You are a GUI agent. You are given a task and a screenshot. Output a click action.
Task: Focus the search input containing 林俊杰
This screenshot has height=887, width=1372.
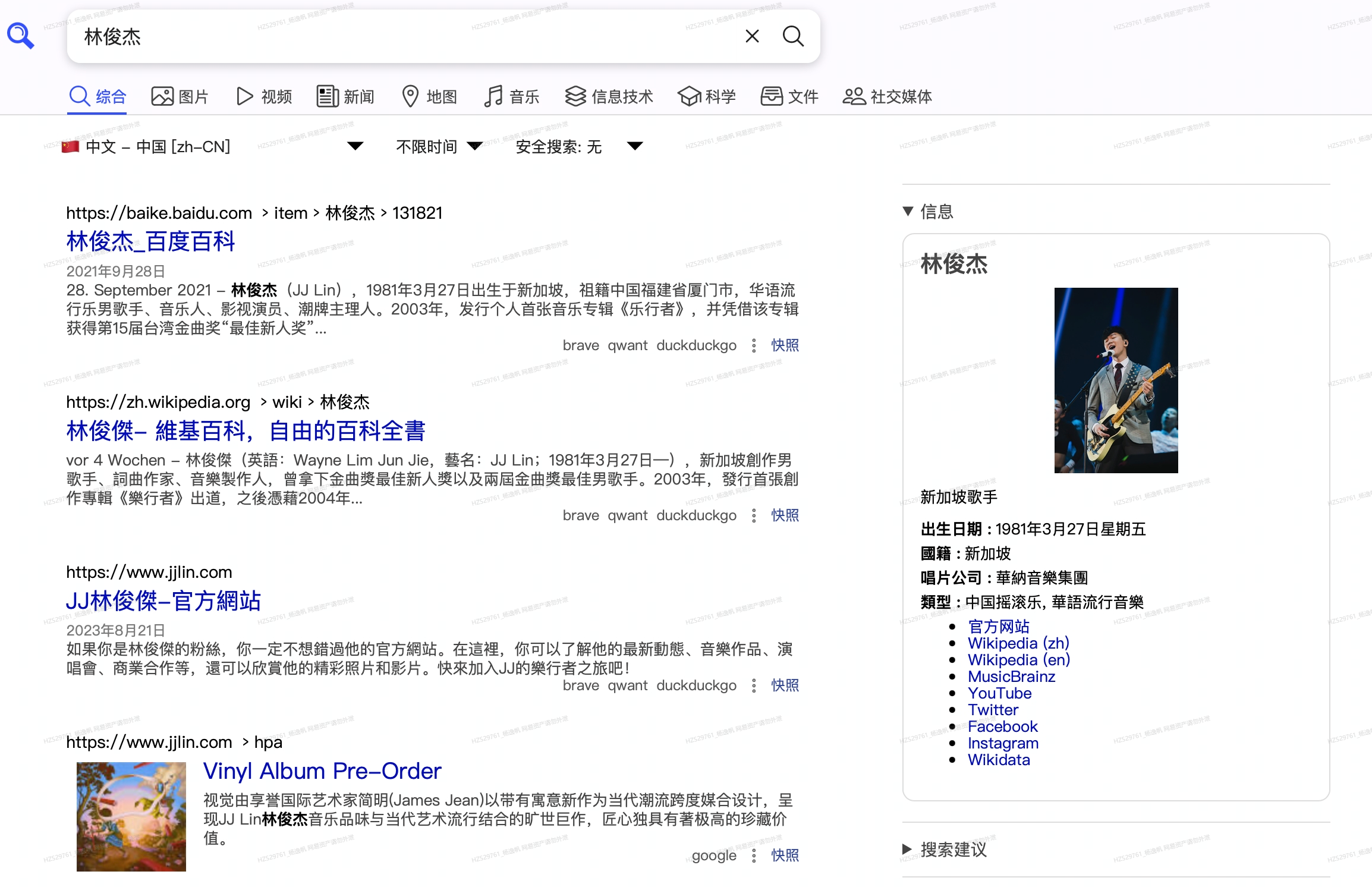pyautogui.click(x=404, y=36)
